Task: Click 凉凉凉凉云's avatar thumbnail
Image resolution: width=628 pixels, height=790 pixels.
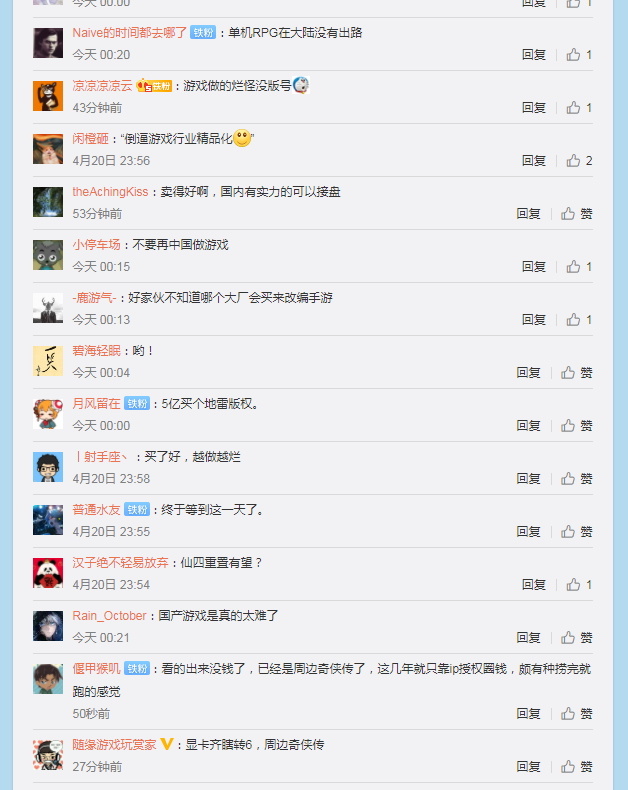Action: (48, 96)
